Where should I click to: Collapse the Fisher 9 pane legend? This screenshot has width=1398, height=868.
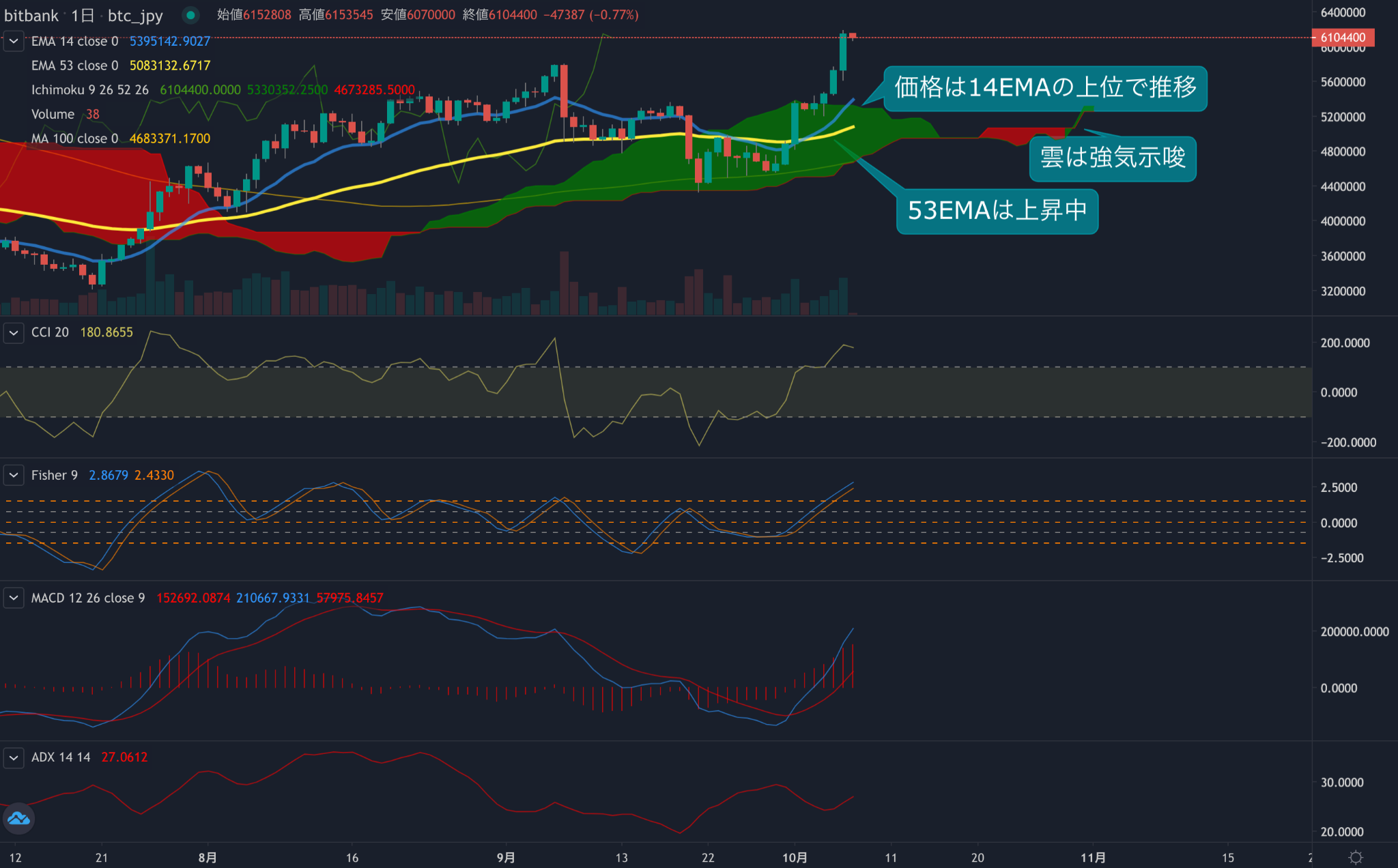point(14,476)
